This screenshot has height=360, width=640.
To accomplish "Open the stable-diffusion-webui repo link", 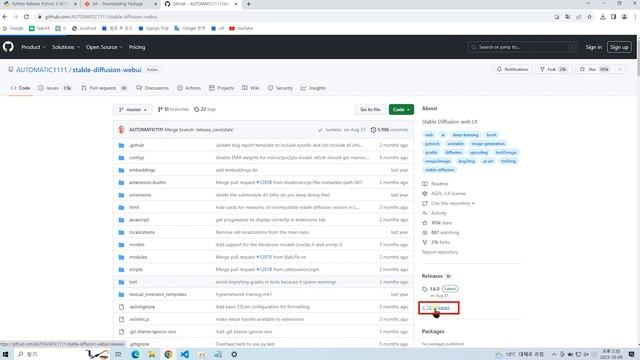I will click(107, 70).
